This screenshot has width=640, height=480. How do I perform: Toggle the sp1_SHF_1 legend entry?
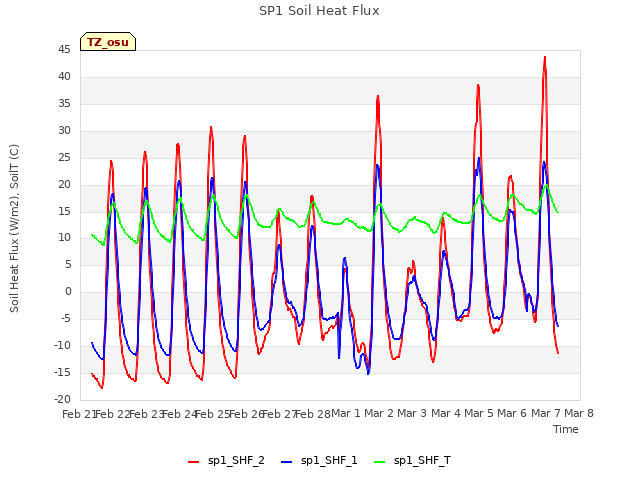pyautogui.click(x=320, y=460)
